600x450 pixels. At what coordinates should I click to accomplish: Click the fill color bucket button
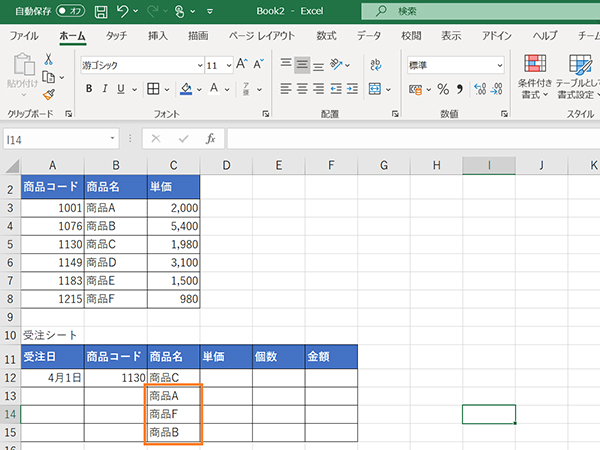[x=186, y=89]
